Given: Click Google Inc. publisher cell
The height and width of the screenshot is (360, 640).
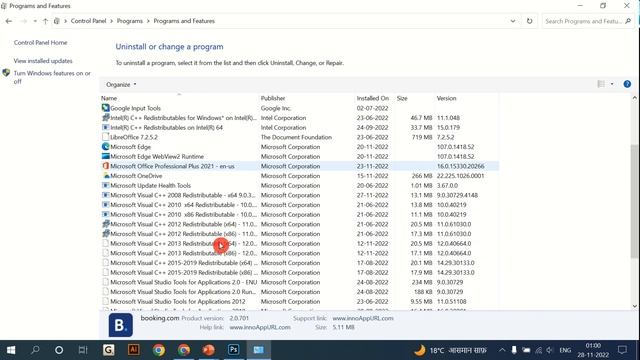Looking at the screenshot, I should [x=276, y=108].
